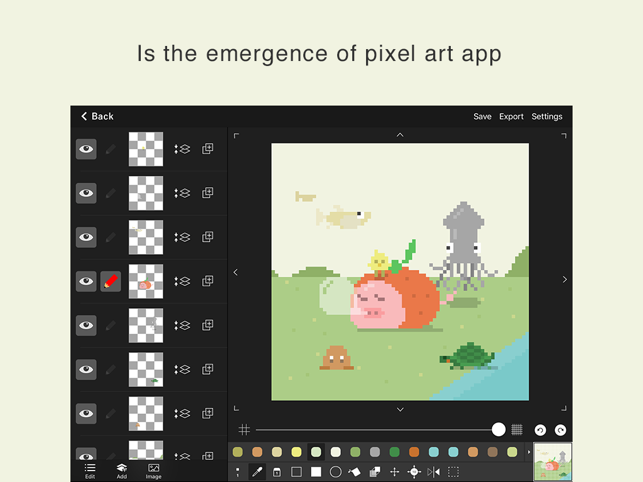
Task: Click the bottom-right canvas corner bracket
Action: 564,408
